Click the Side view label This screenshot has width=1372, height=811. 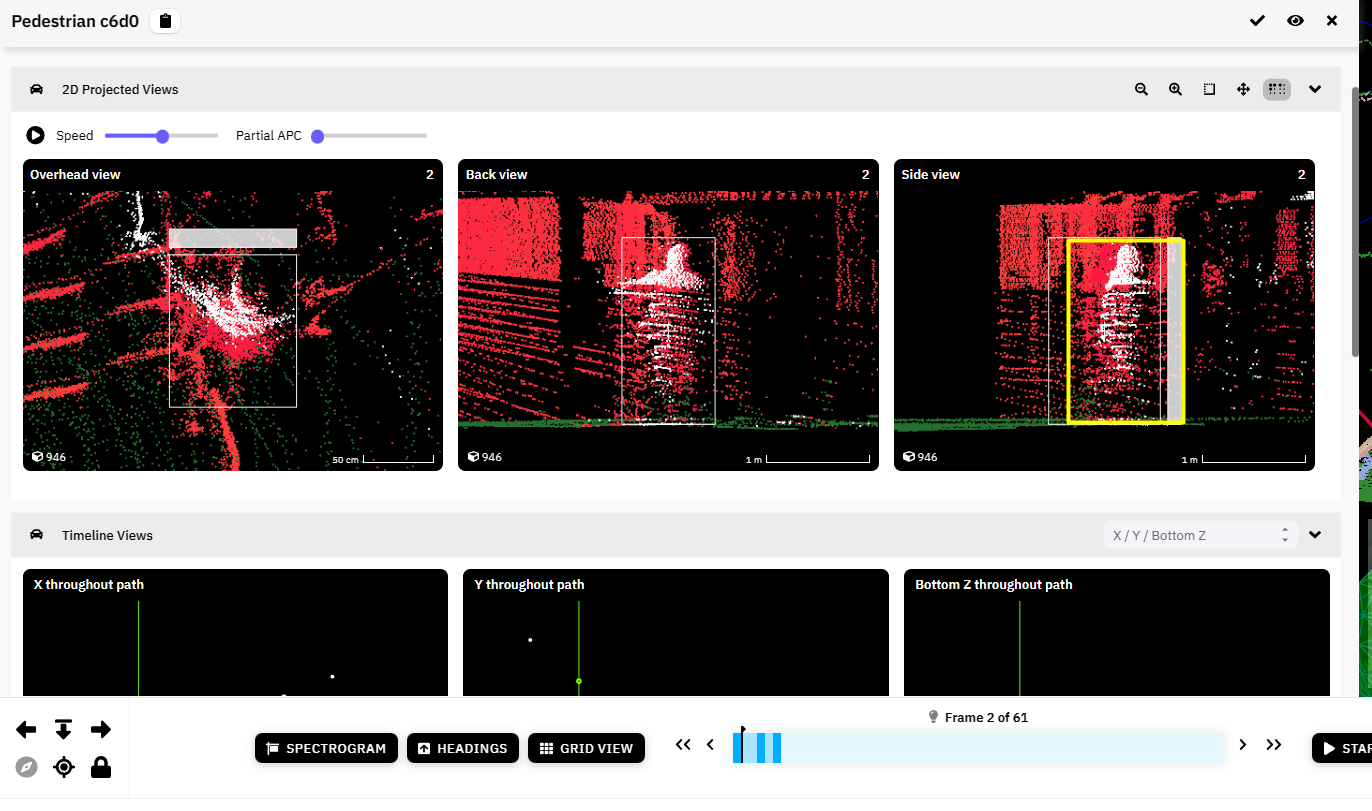click(x=931, y=174)
